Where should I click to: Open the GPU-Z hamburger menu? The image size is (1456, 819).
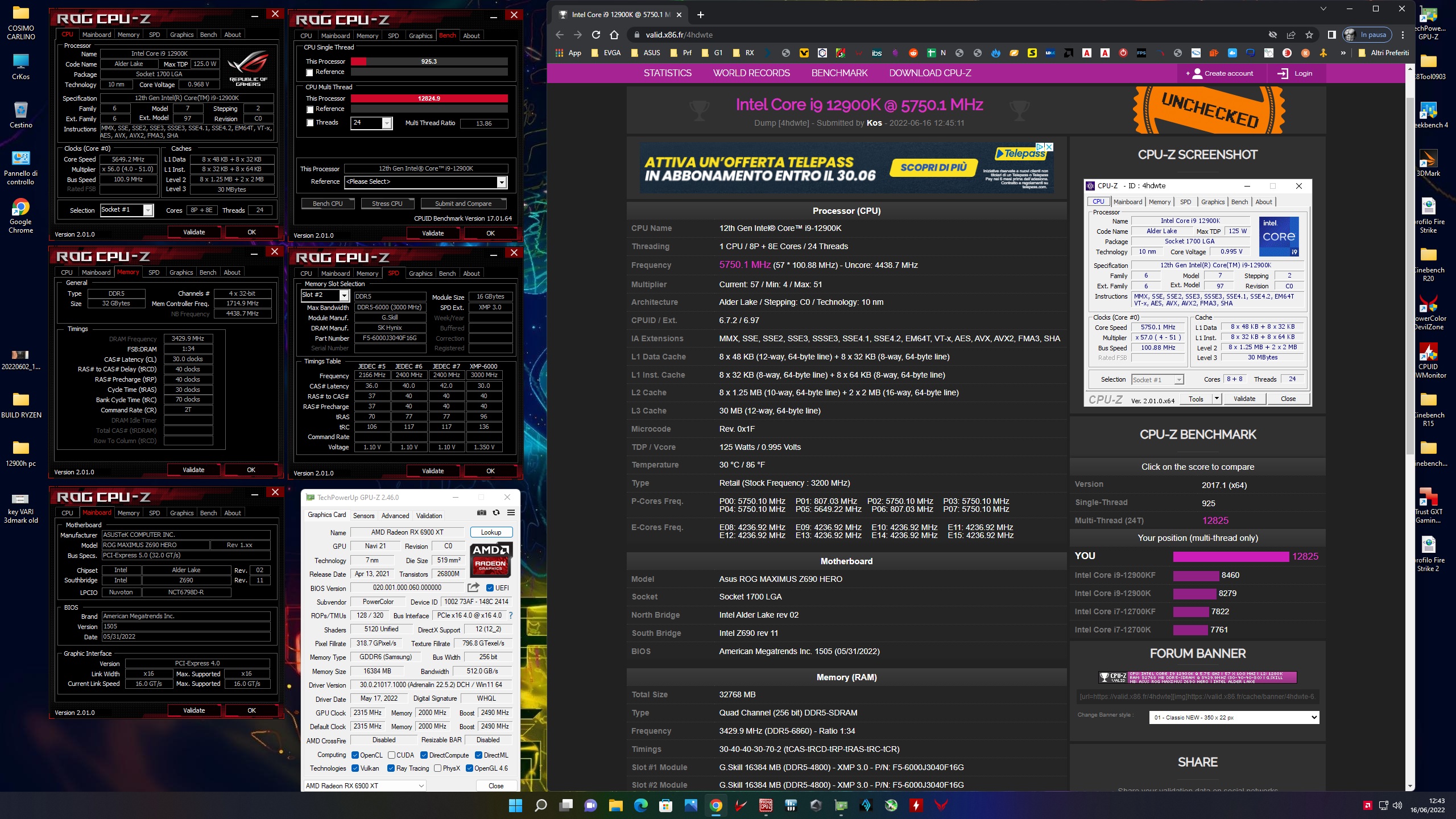pos(511,512)
